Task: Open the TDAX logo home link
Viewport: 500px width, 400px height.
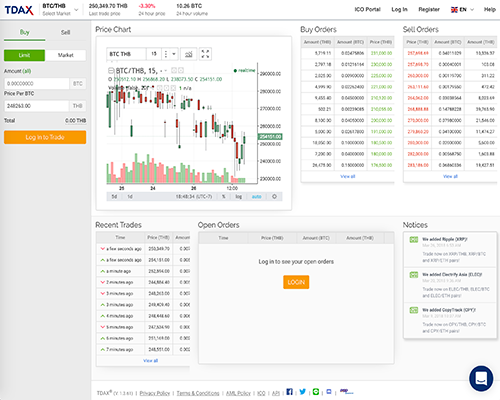Action: pos(19,10)
